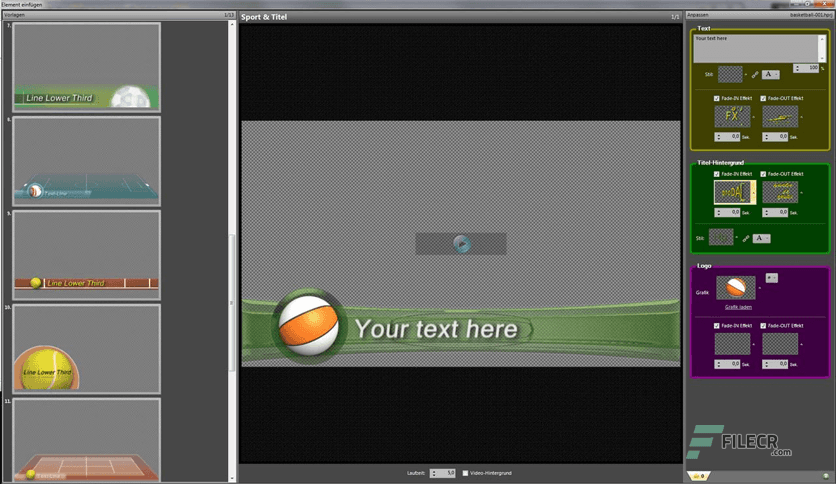Screen dimensions: 836x484
Task: Uncheck Fade-IN Effekt in Logo section
Action: (717, 326)
